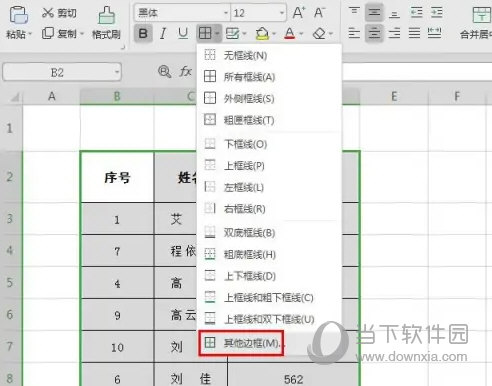The width and height of the screenshot is (492, 386).
Task: Select the Format Painter (格式刷) brush
Action: pyautogui.click(x=106, y=23)
